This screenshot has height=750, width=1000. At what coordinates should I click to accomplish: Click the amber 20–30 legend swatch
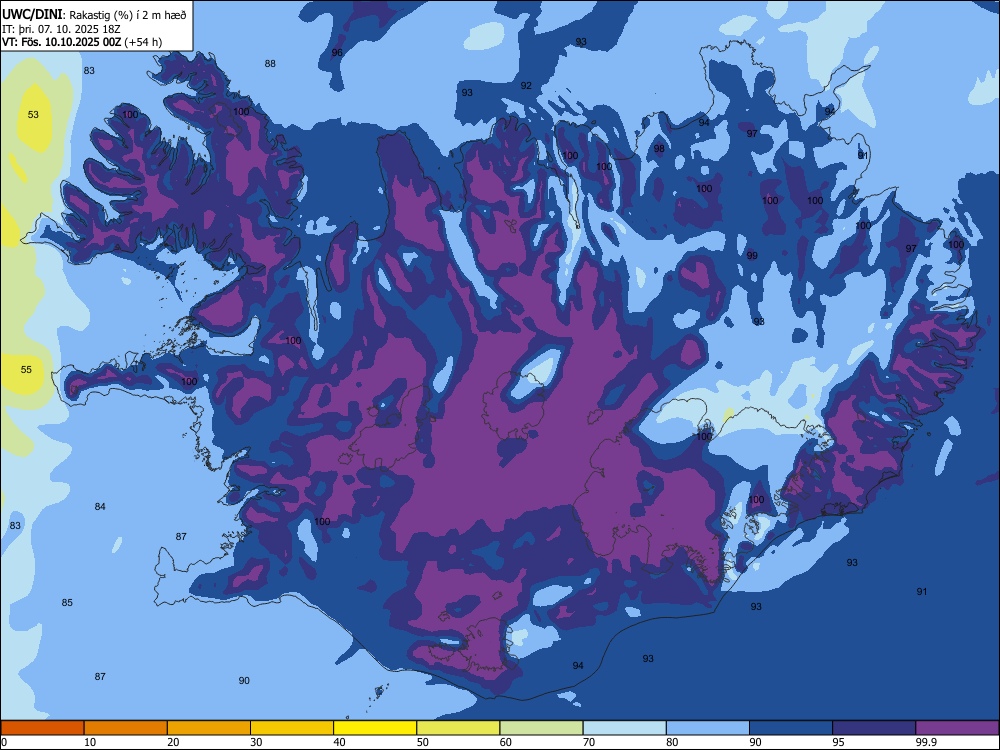(x=209, y=728)
